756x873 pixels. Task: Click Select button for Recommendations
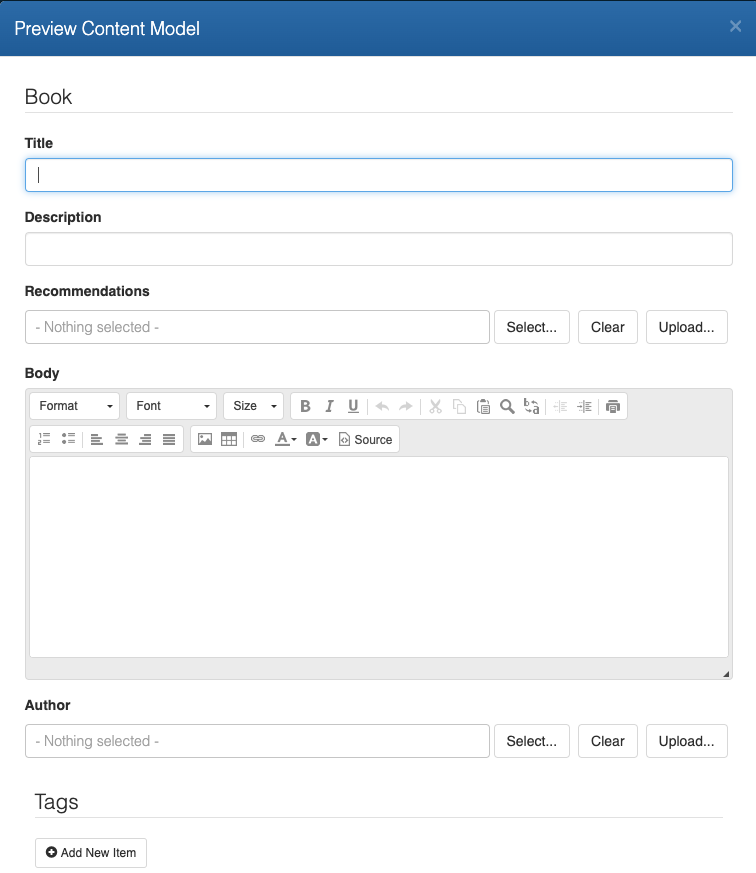[531, 327]
